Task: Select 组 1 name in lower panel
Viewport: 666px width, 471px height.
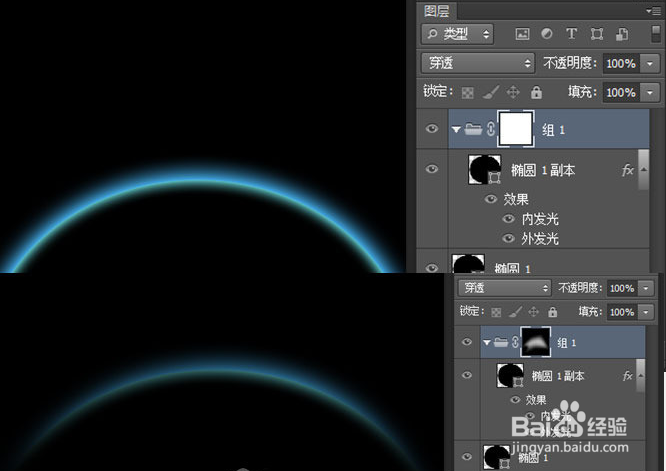Action: point(567,343)
